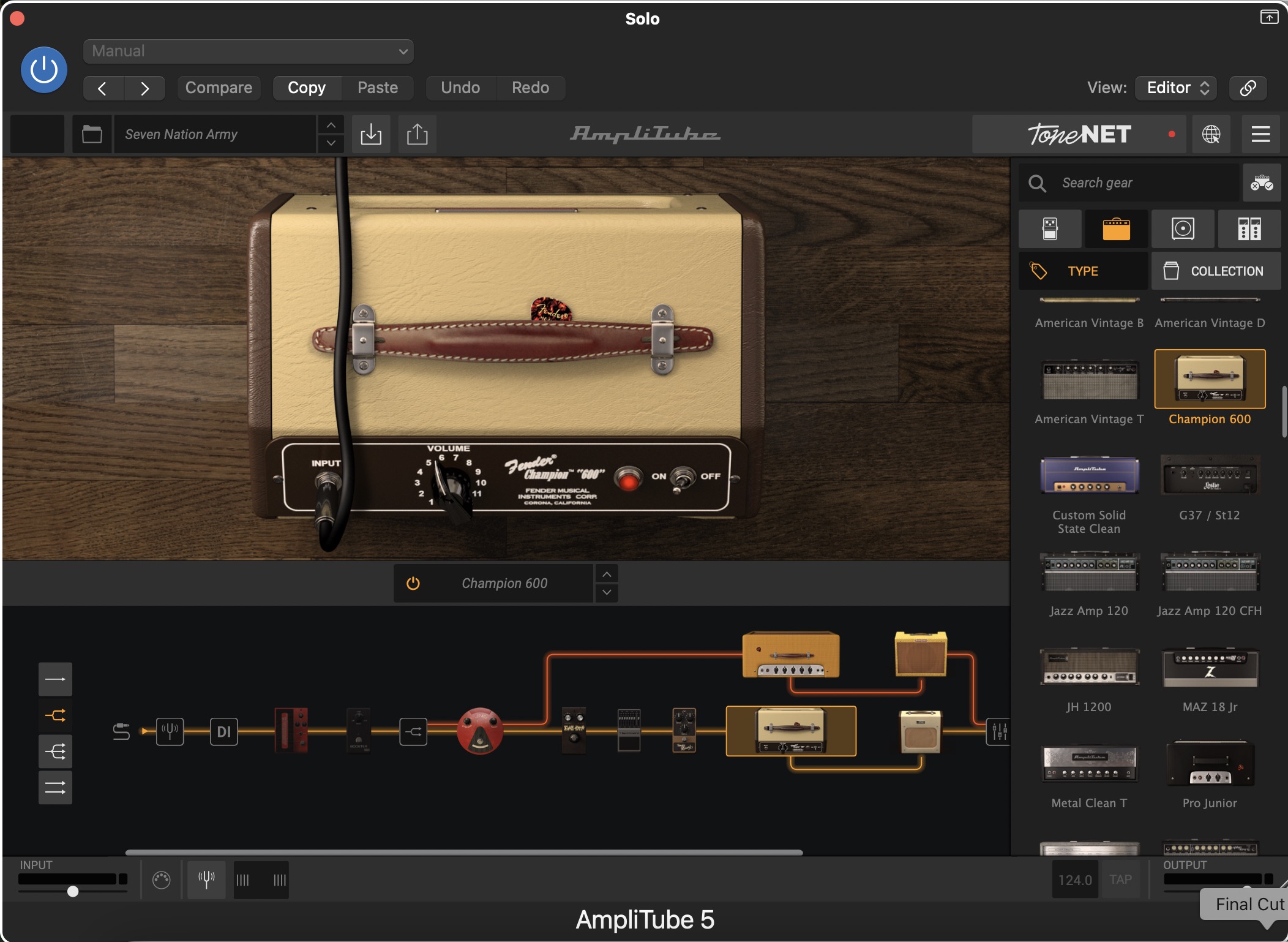Click the mixer block at chain end
Image resolution: width=1288 pixels, height=942 pixels.
coord(998,731)
